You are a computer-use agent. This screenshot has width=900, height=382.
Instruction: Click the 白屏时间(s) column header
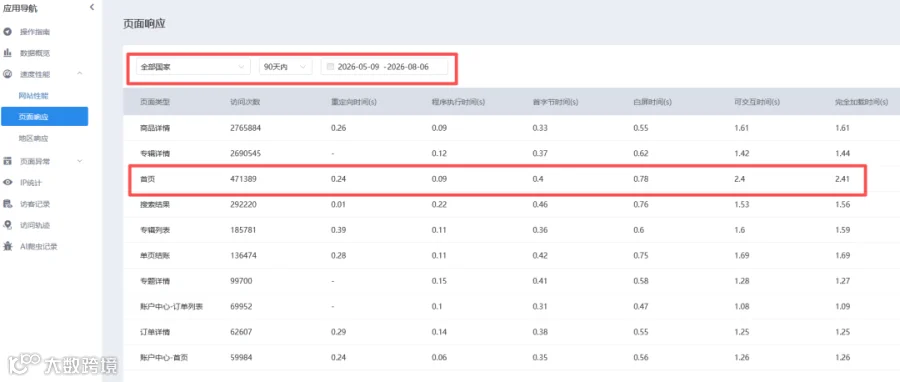653,102
